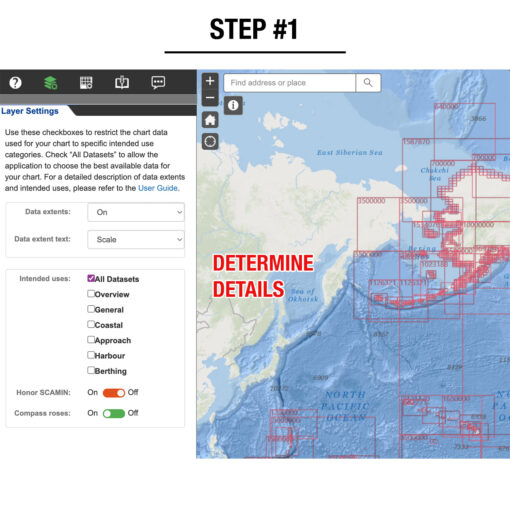
Task: Click the East Siberian Sea label
Action: [x=350, y=153]
